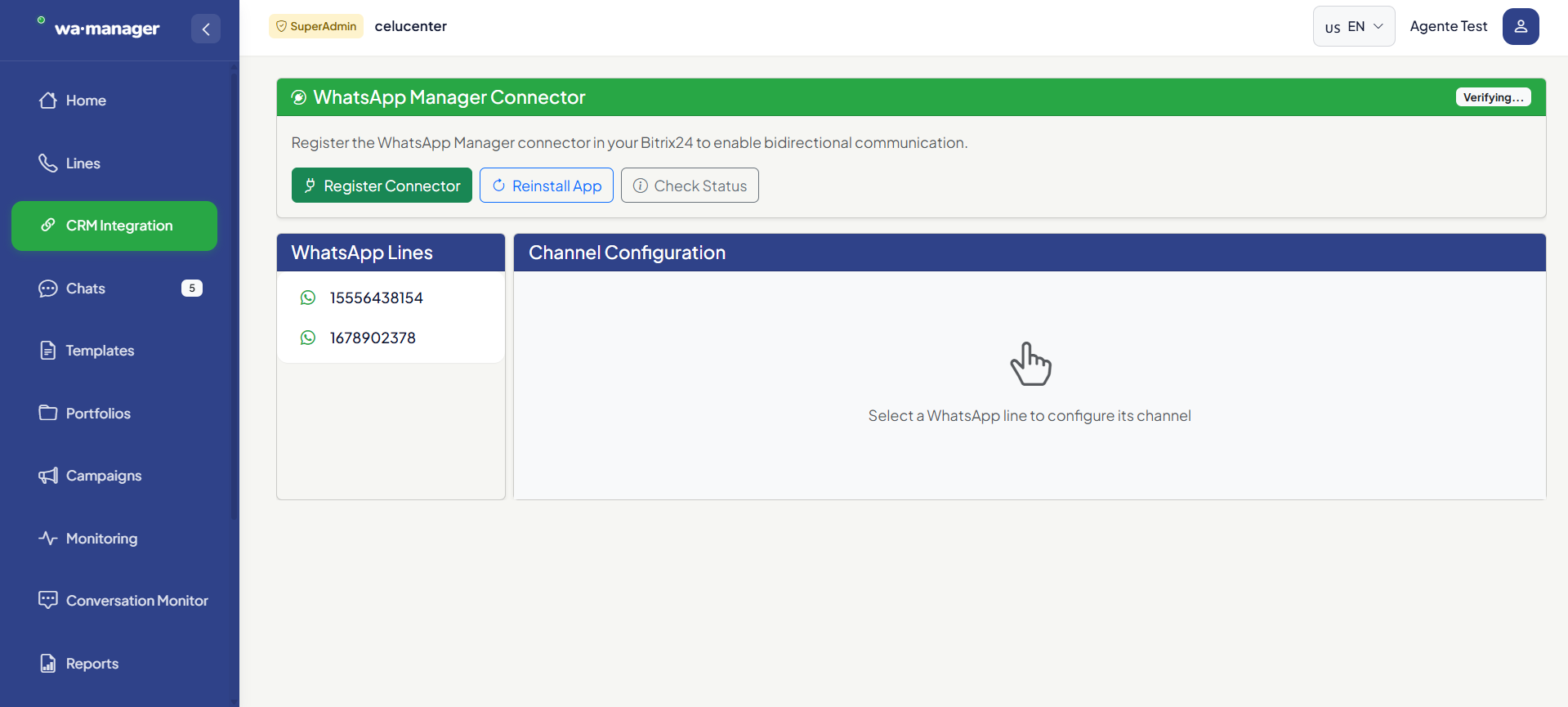Screen dimensions: 1568x707
Task: Click the Monitoring pulse icon
Action: point(48,538)
